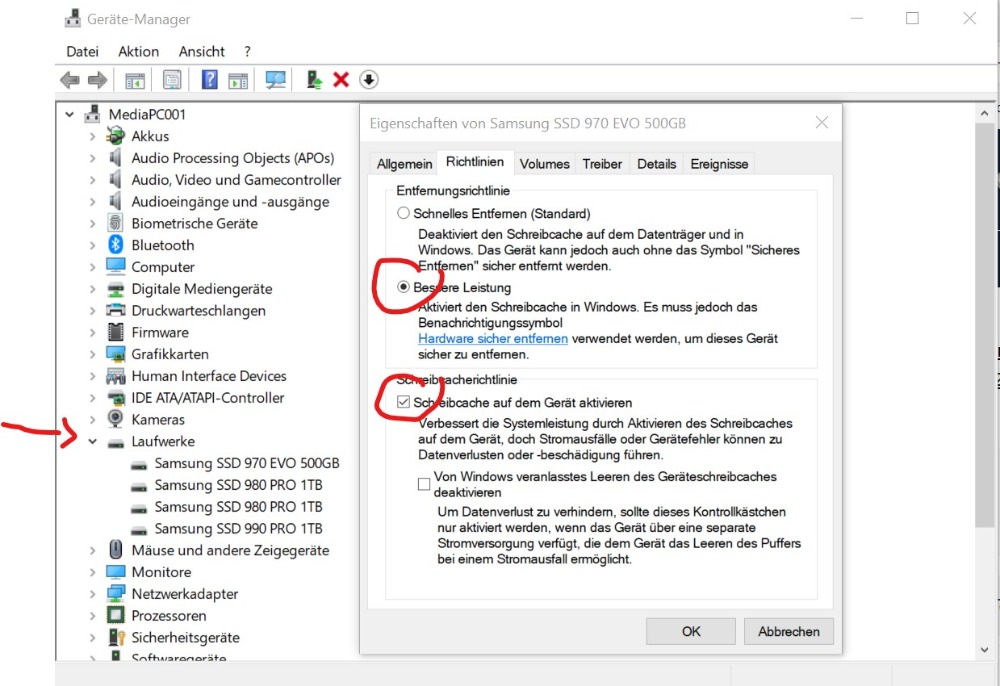Viewport: 1000px width, 686px height.
Task: Select the Digitale Mediengeräte entry
Action: [202, 289]
